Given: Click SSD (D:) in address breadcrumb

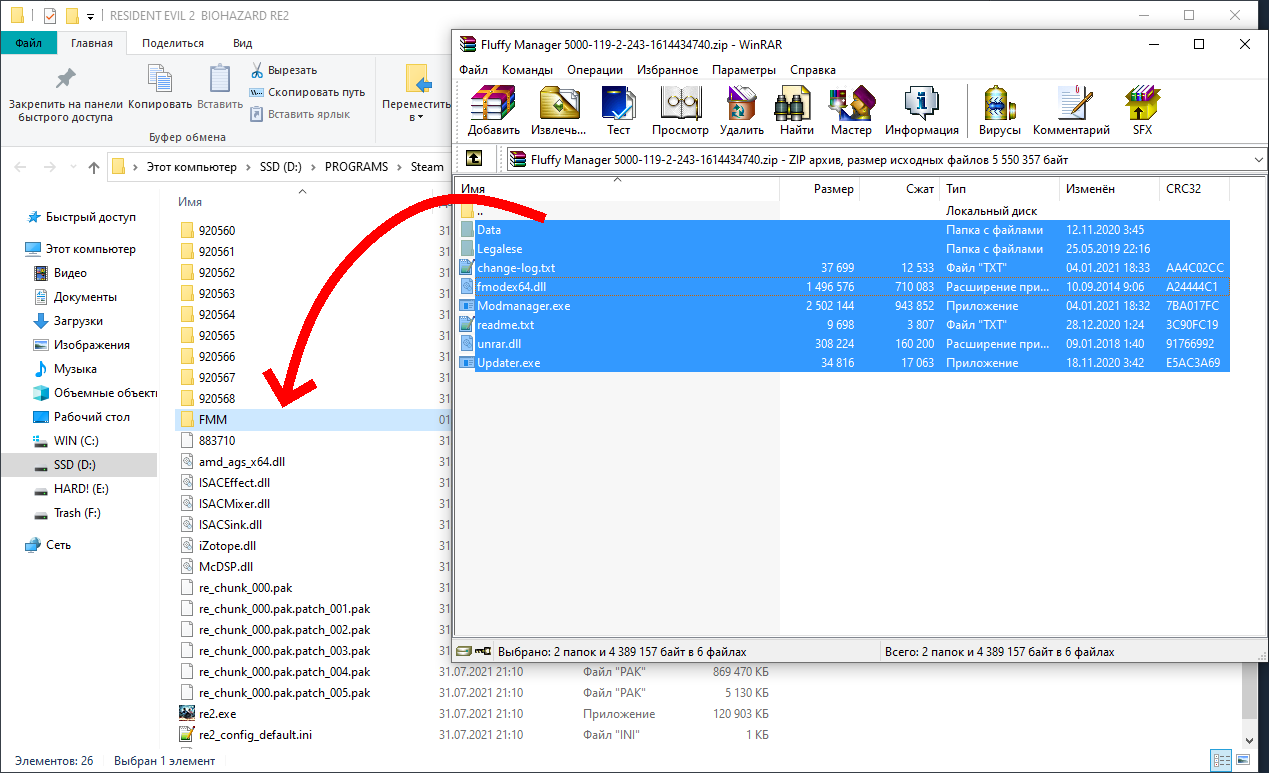Looking at the screenshot, I should [x=281, y=167].
